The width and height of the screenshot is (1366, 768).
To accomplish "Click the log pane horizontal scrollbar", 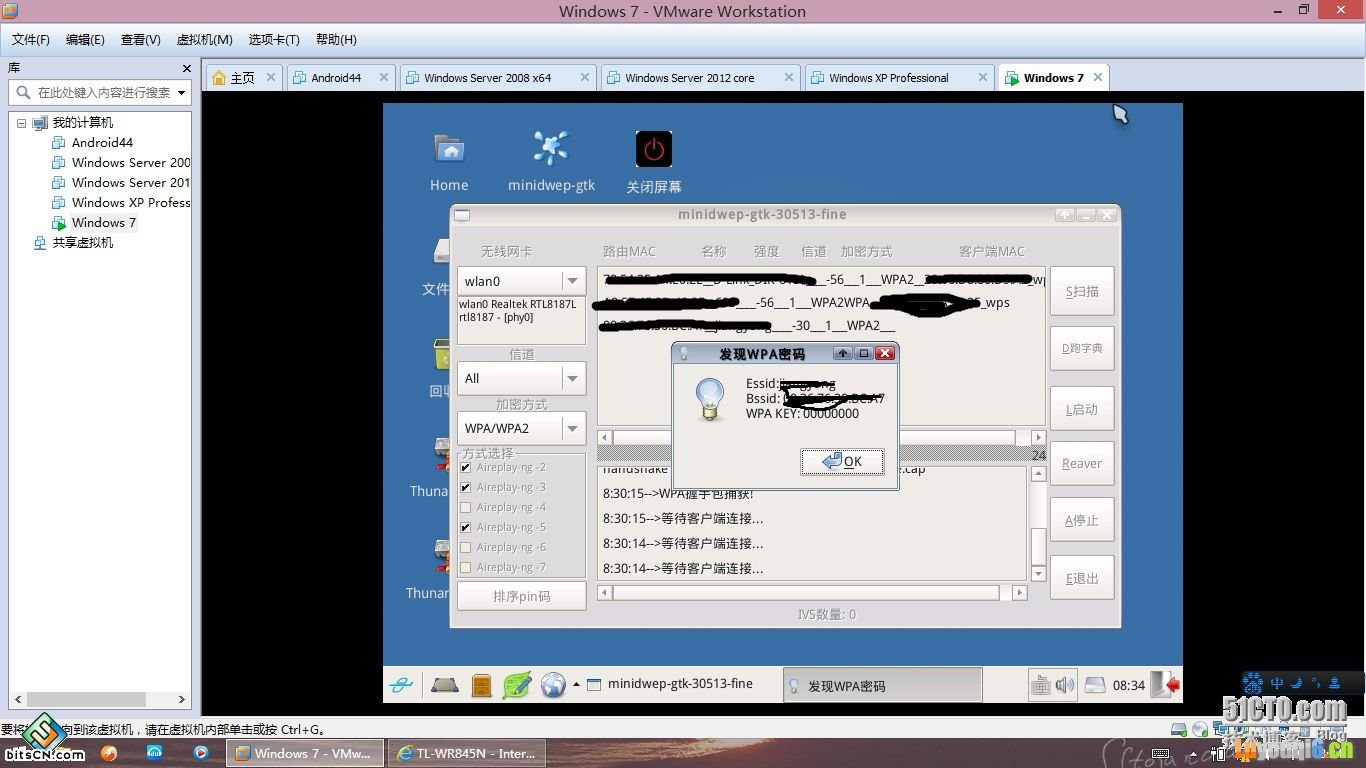I will coord(812,593).
